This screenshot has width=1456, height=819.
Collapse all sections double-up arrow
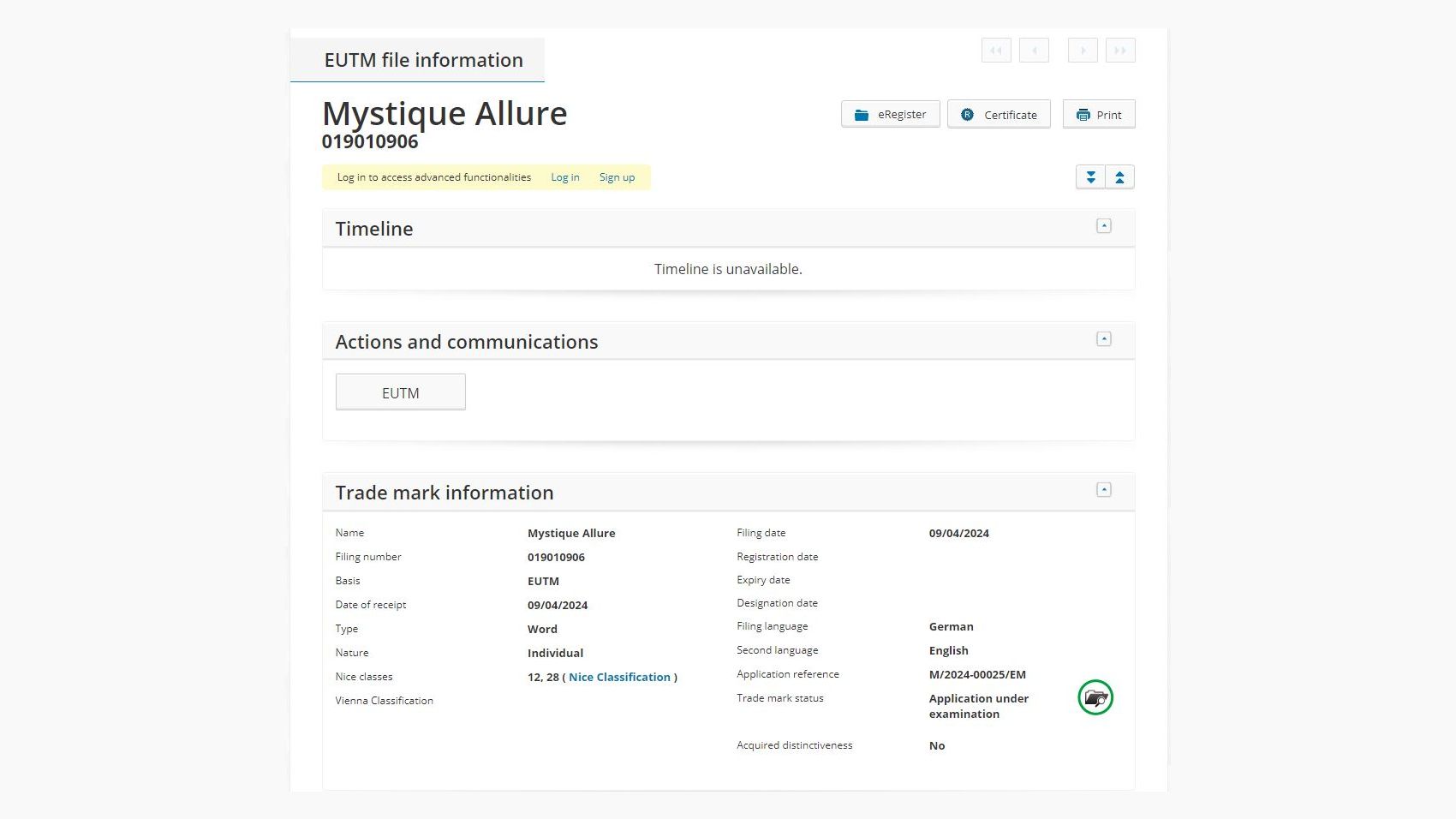[x=1119, y=177]
